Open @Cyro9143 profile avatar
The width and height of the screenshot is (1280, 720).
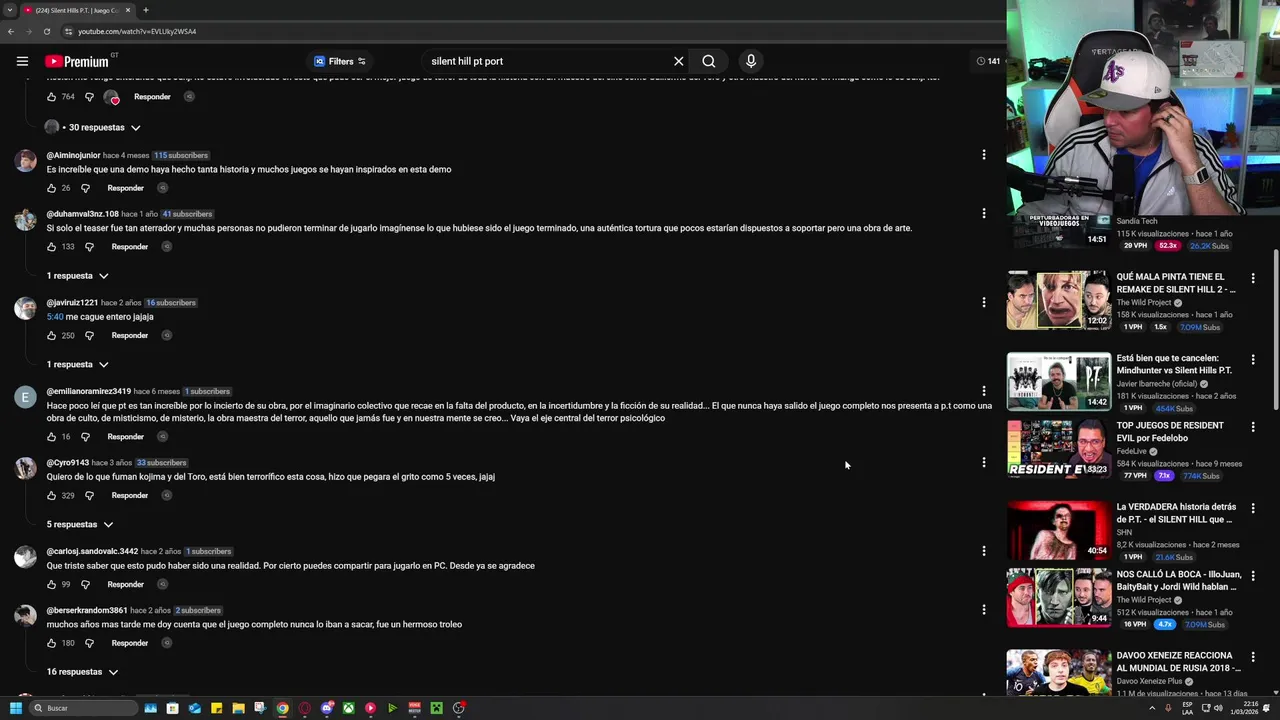(x=25, y=469)
